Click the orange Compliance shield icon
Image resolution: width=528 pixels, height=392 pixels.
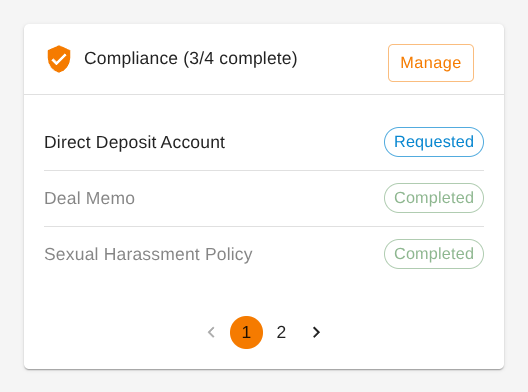(x=59, y=59)
